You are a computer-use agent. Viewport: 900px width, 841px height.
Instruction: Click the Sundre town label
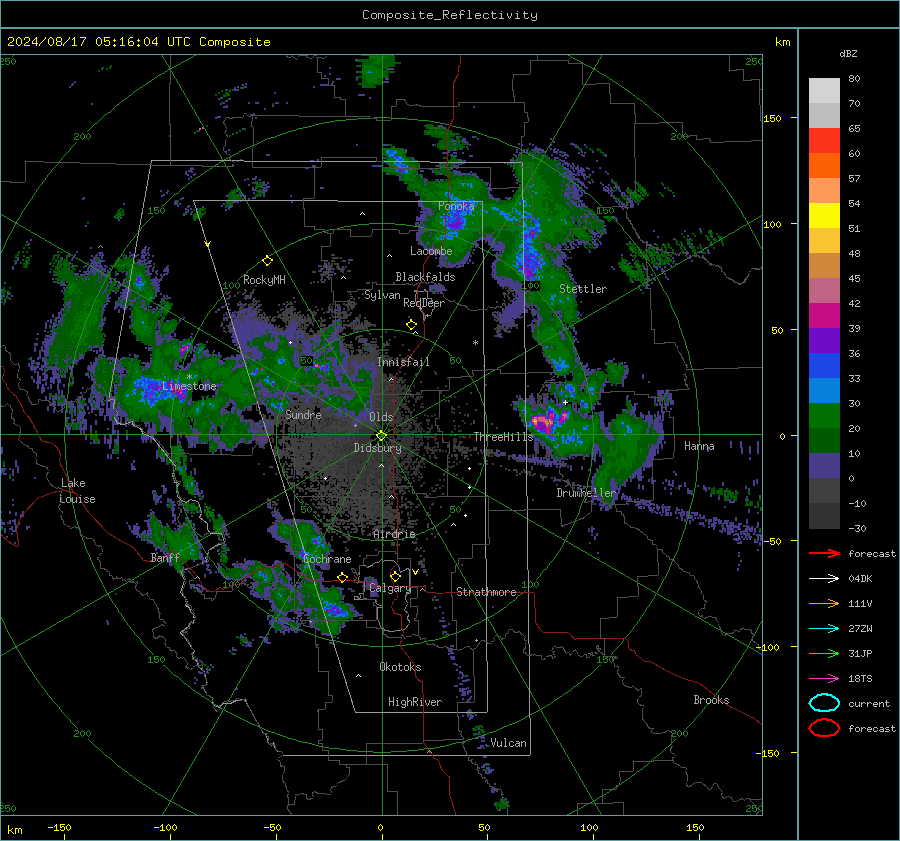pyautogui.click(x=303, y=414)
